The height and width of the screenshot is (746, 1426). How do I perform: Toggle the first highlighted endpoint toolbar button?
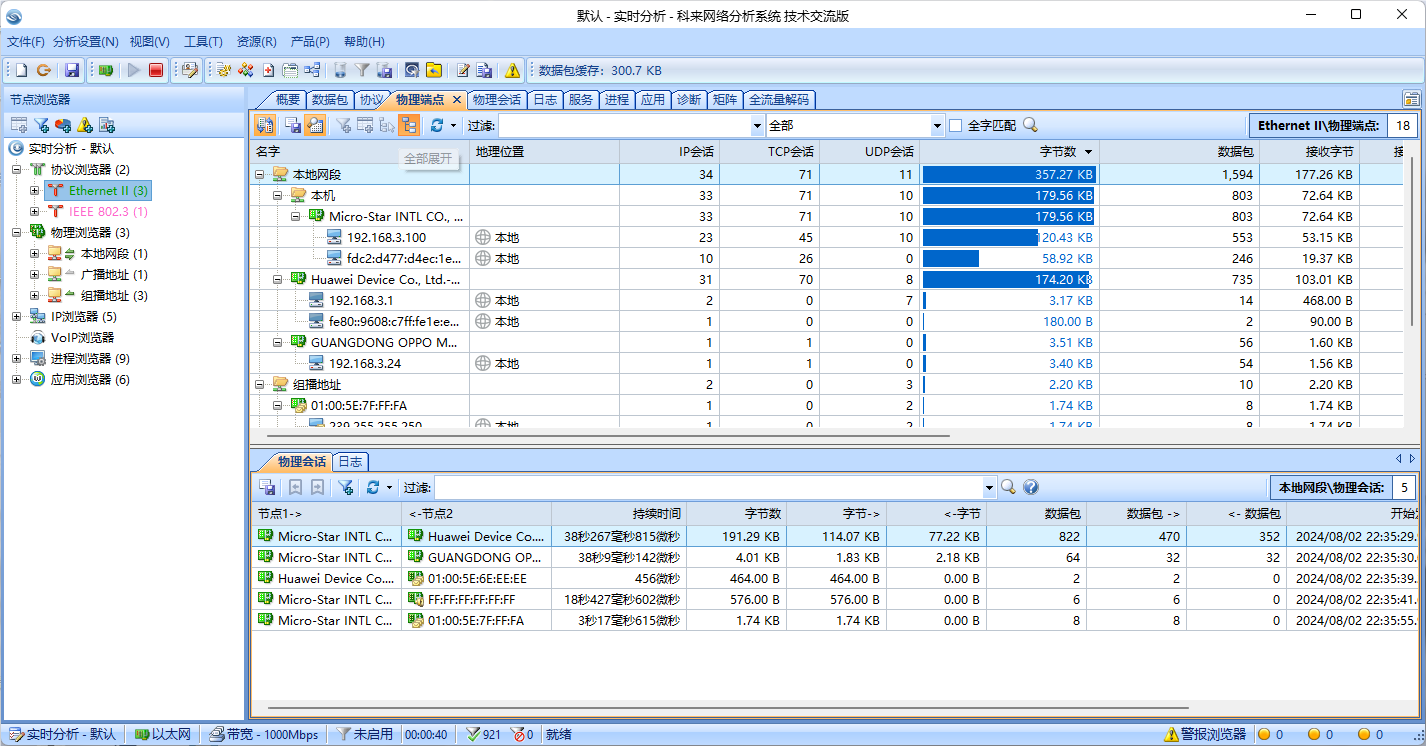(x=265, y=125)
